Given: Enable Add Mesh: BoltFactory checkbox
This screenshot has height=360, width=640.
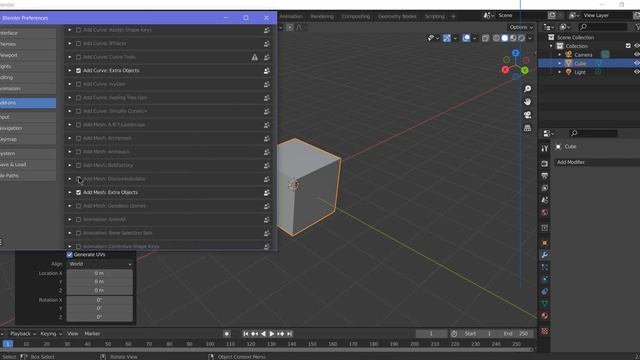Looking at the screenshot, I should (78, 165).
